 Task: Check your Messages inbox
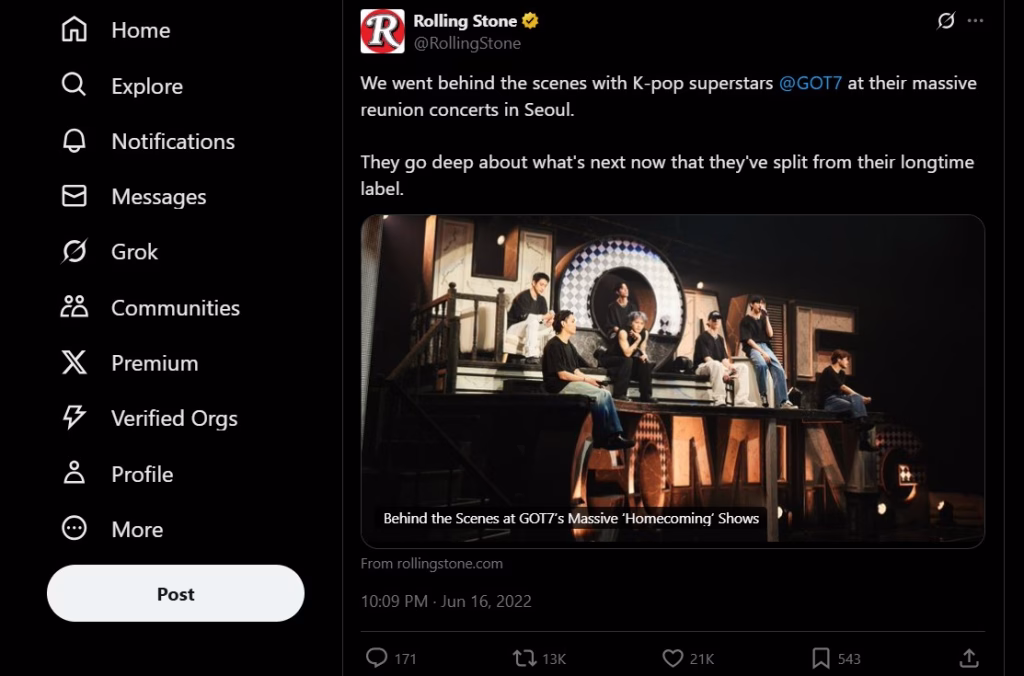(x=160, y=197)
